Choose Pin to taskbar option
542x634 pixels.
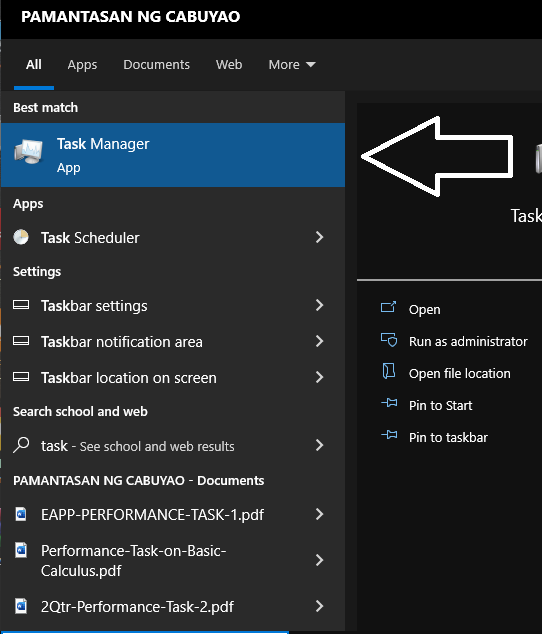click(x=448, y=437)
